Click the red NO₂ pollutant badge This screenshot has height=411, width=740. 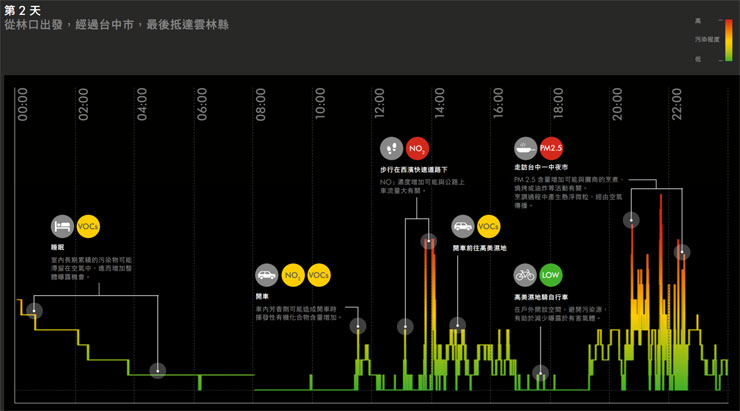click(418, 149)
